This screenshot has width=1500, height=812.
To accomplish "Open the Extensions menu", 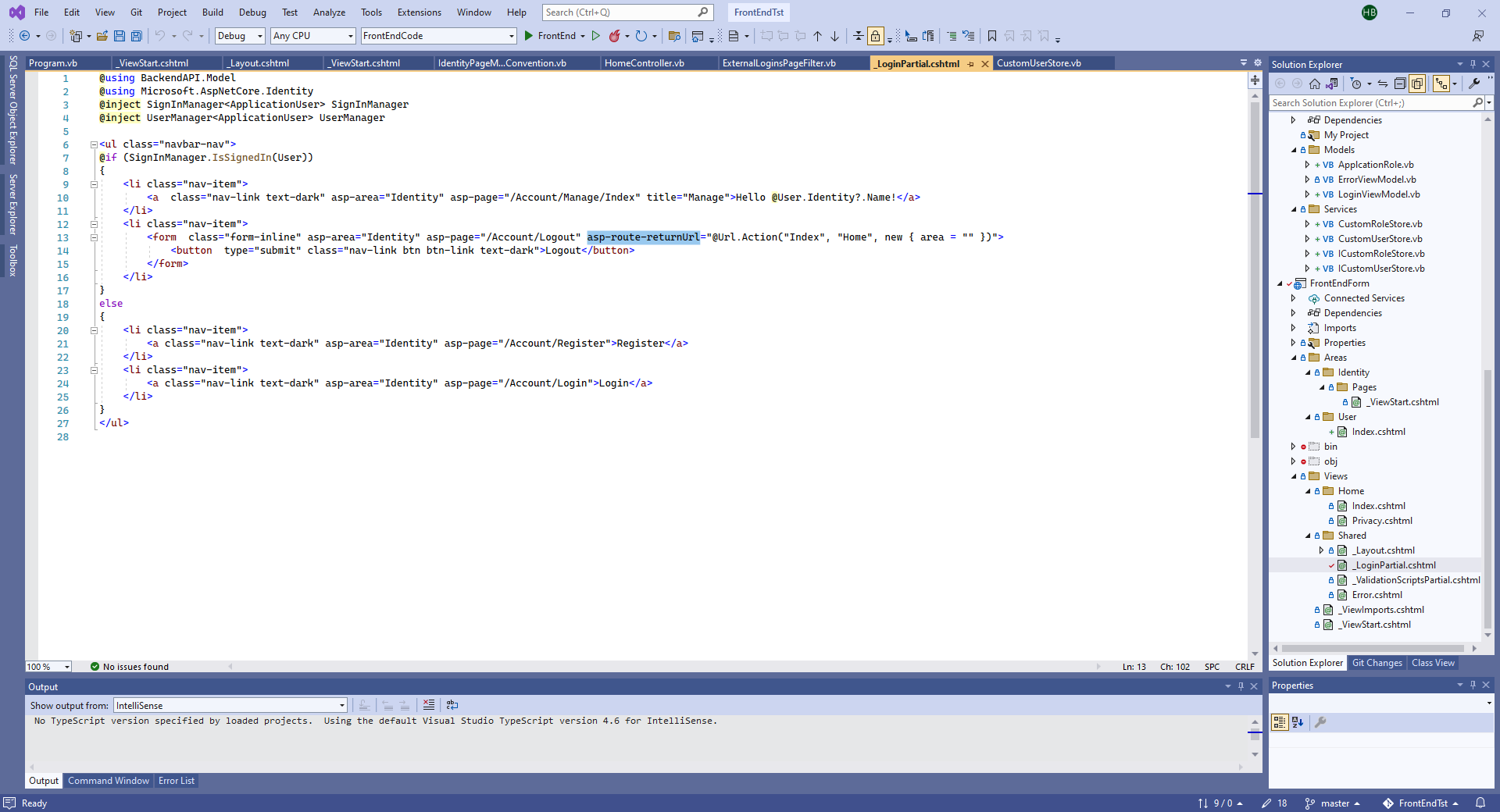I will [x=419, y=12].
